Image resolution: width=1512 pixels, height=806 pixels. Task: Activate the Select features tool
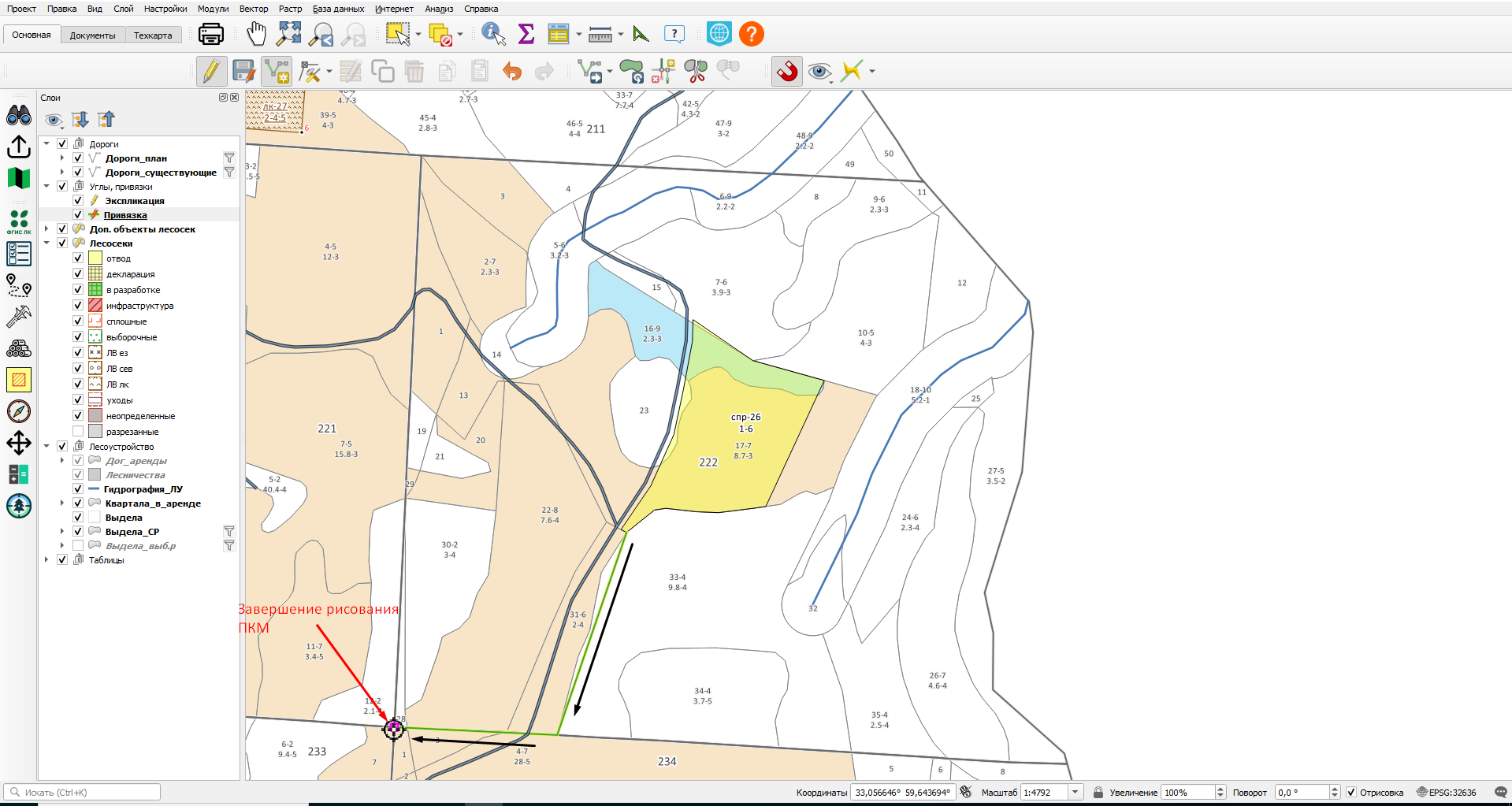click(398, 34)
